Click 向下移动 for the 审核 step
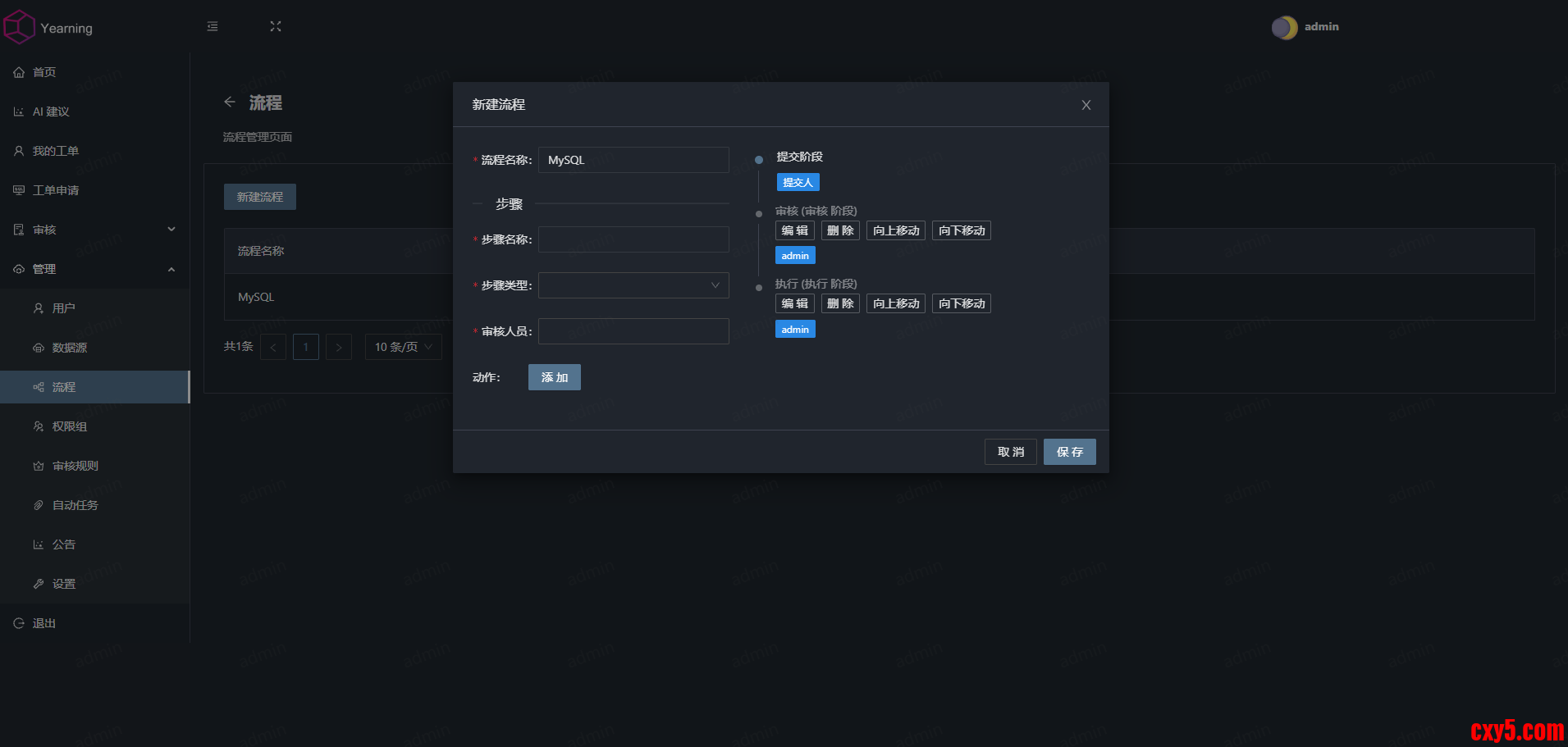 (x=962, y=230)
